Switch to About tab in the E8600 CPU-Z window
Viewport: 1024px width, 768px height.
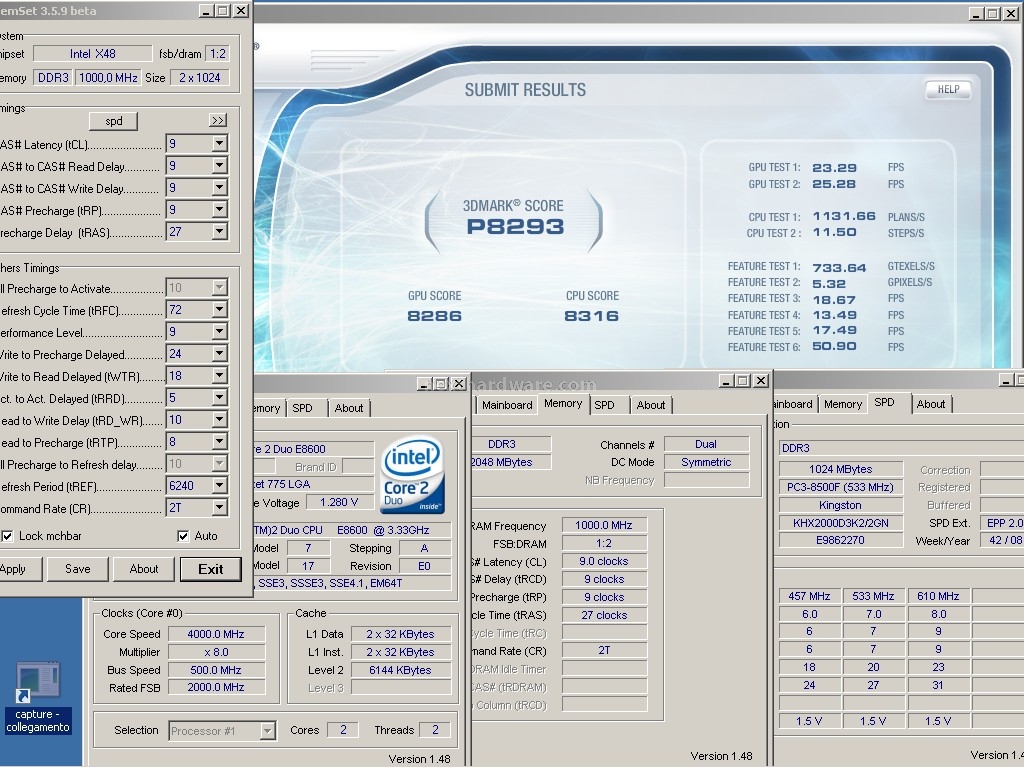[x=349, y=408]
